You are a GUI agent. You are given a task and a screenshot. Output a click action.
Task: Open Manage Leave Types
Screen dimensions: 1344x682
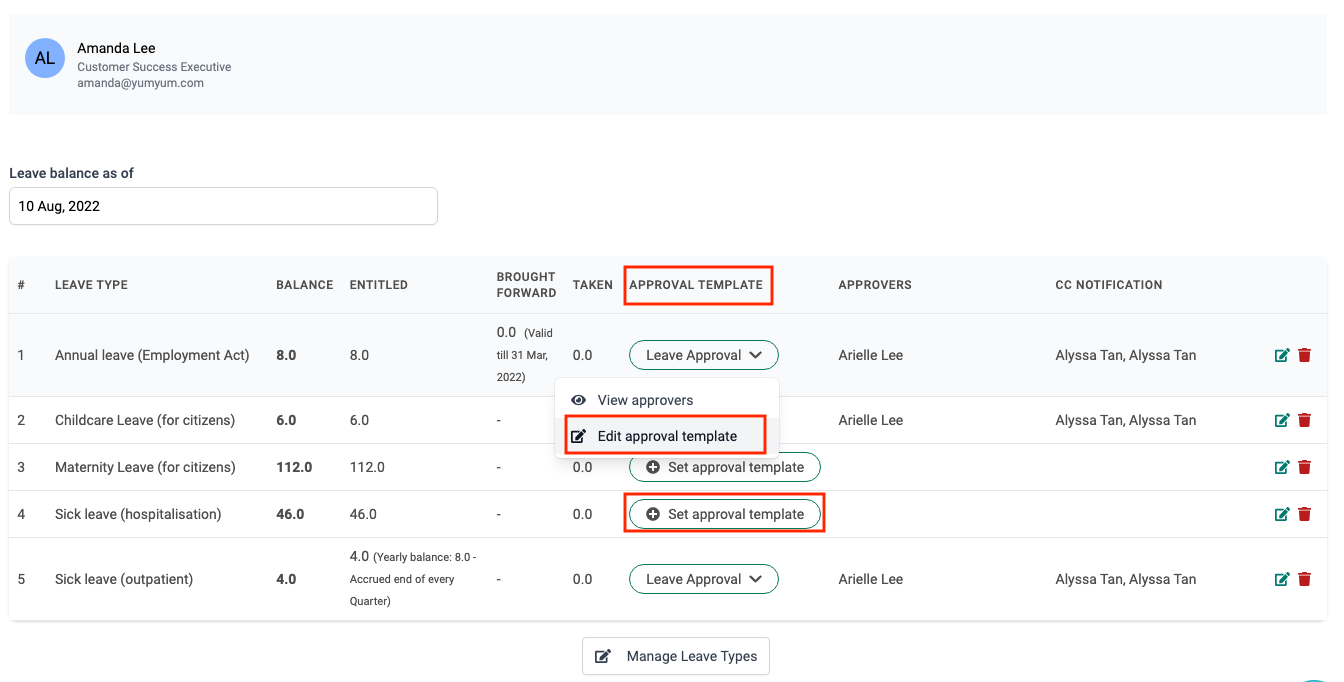tap(676, 656)
